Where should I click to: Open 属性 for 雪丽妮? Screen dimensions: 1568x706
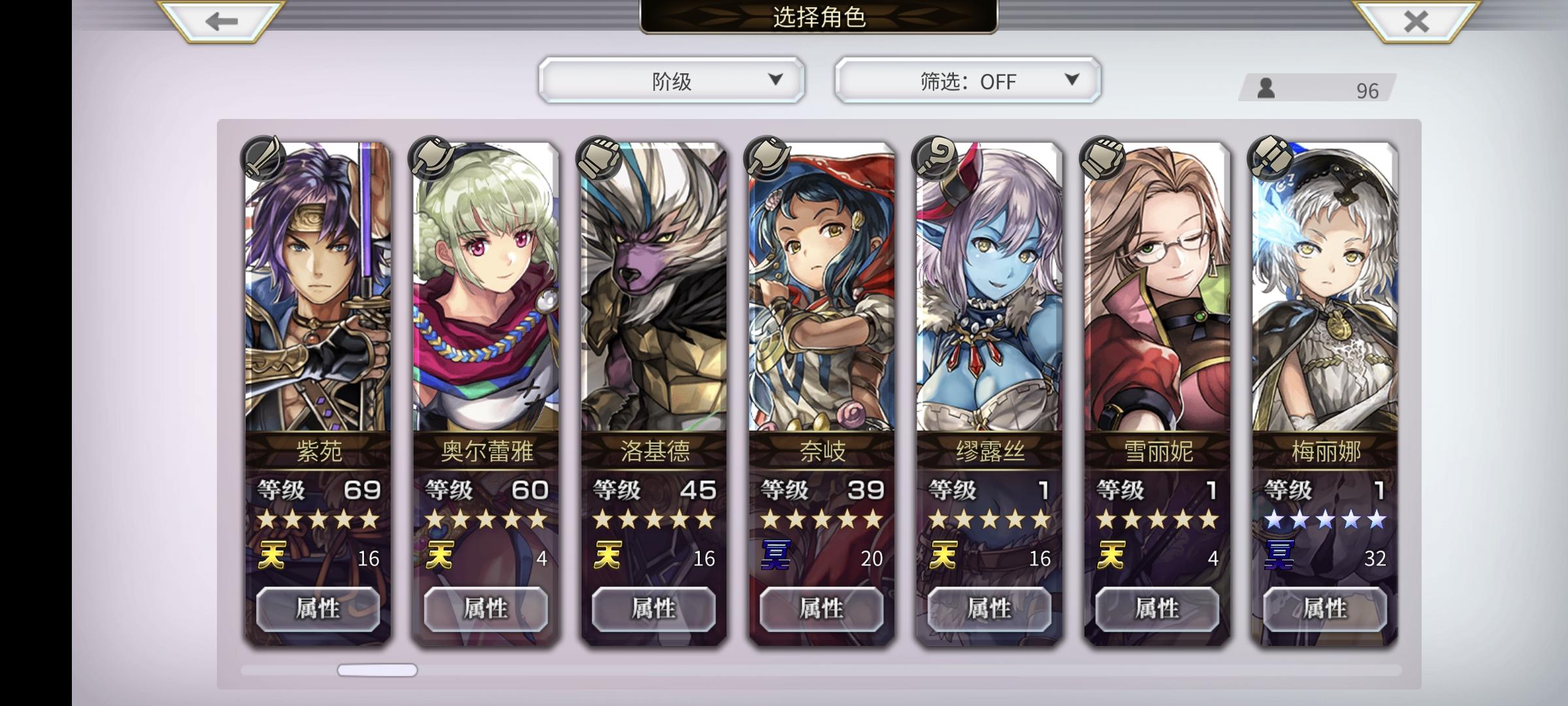coord(1157,609)
